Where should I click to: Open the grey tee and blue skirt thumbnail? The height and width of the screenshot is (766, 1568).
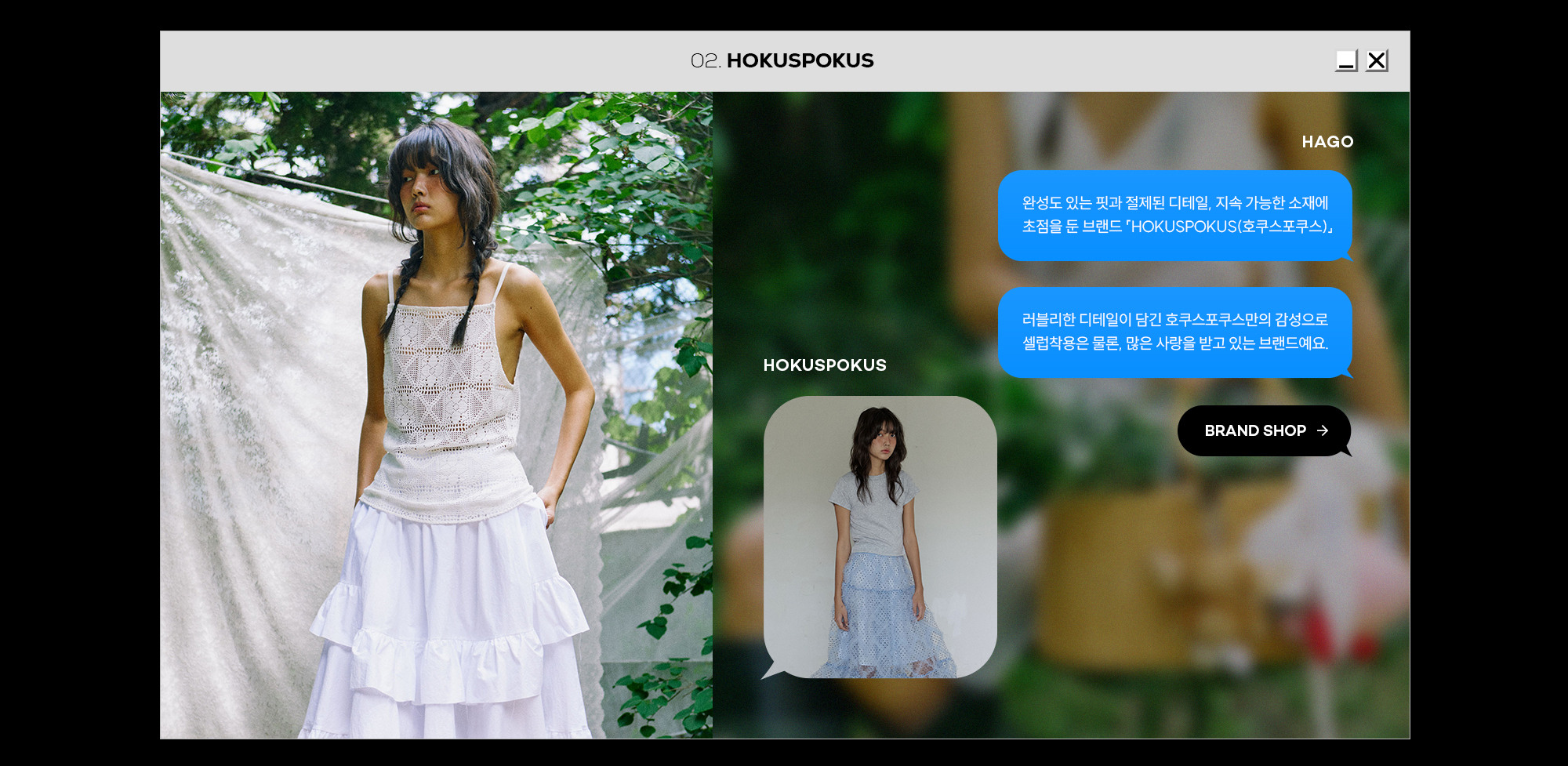point(880,537)
